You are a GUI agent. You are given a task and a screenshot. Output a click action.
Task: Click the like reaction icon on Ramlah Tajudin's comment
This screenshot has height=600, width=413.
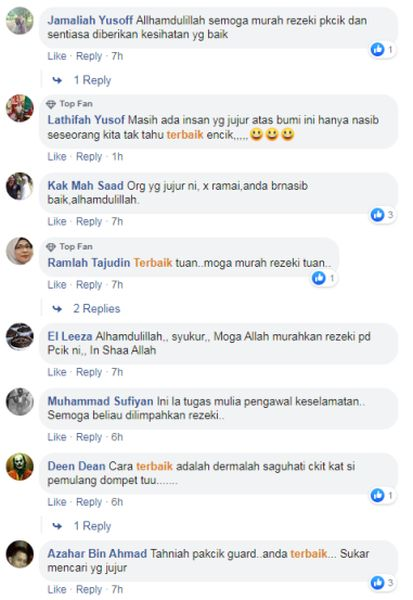(x=318, y=278)
